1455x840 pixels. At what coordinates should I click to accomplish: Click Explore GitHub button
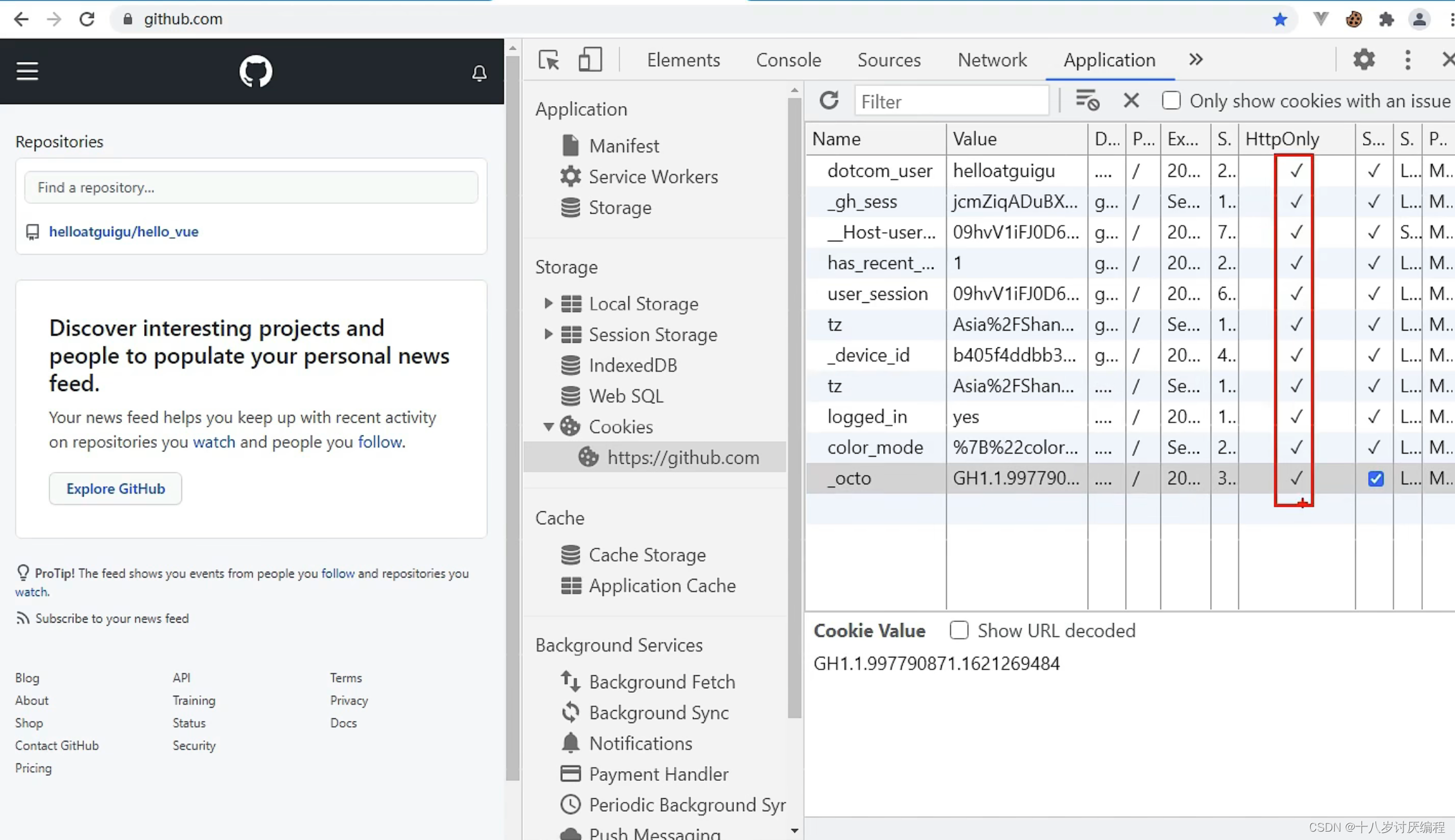point(115,488)
